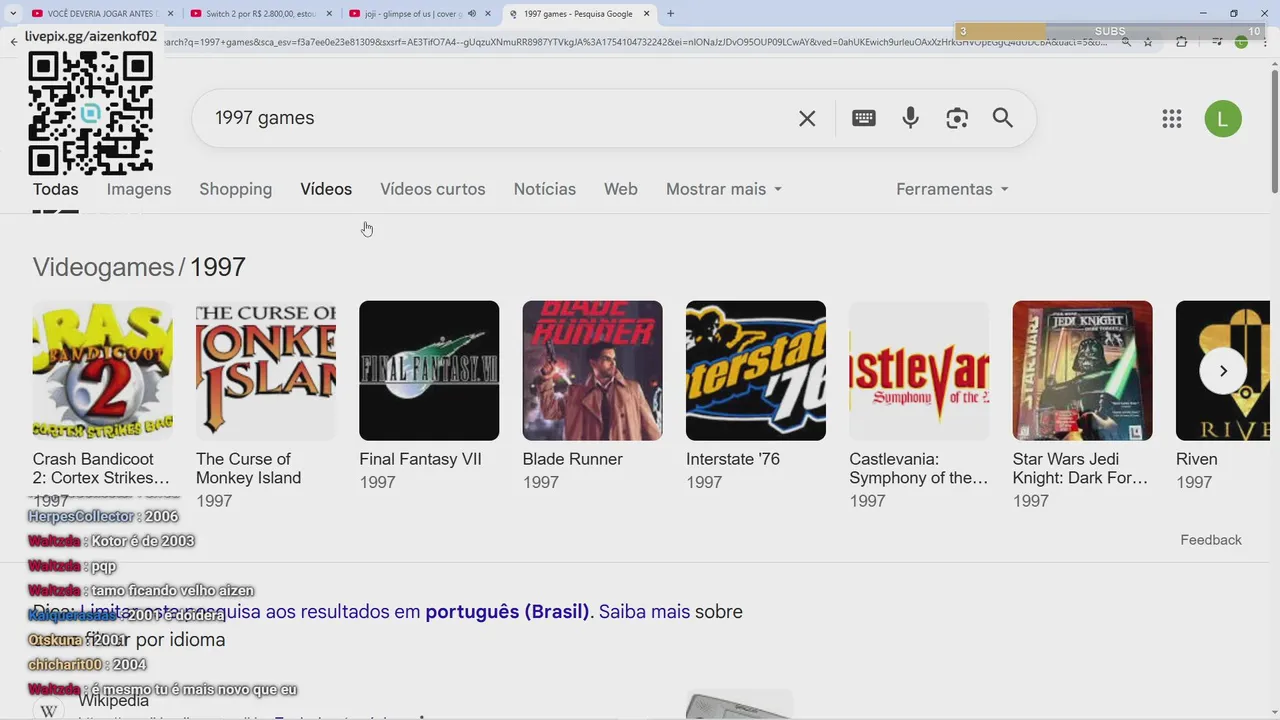Close the 'VOCÊ DEVERIA JOGAR ANTES' tab
The image size is (1280, 720).
[x=170, y=14]
